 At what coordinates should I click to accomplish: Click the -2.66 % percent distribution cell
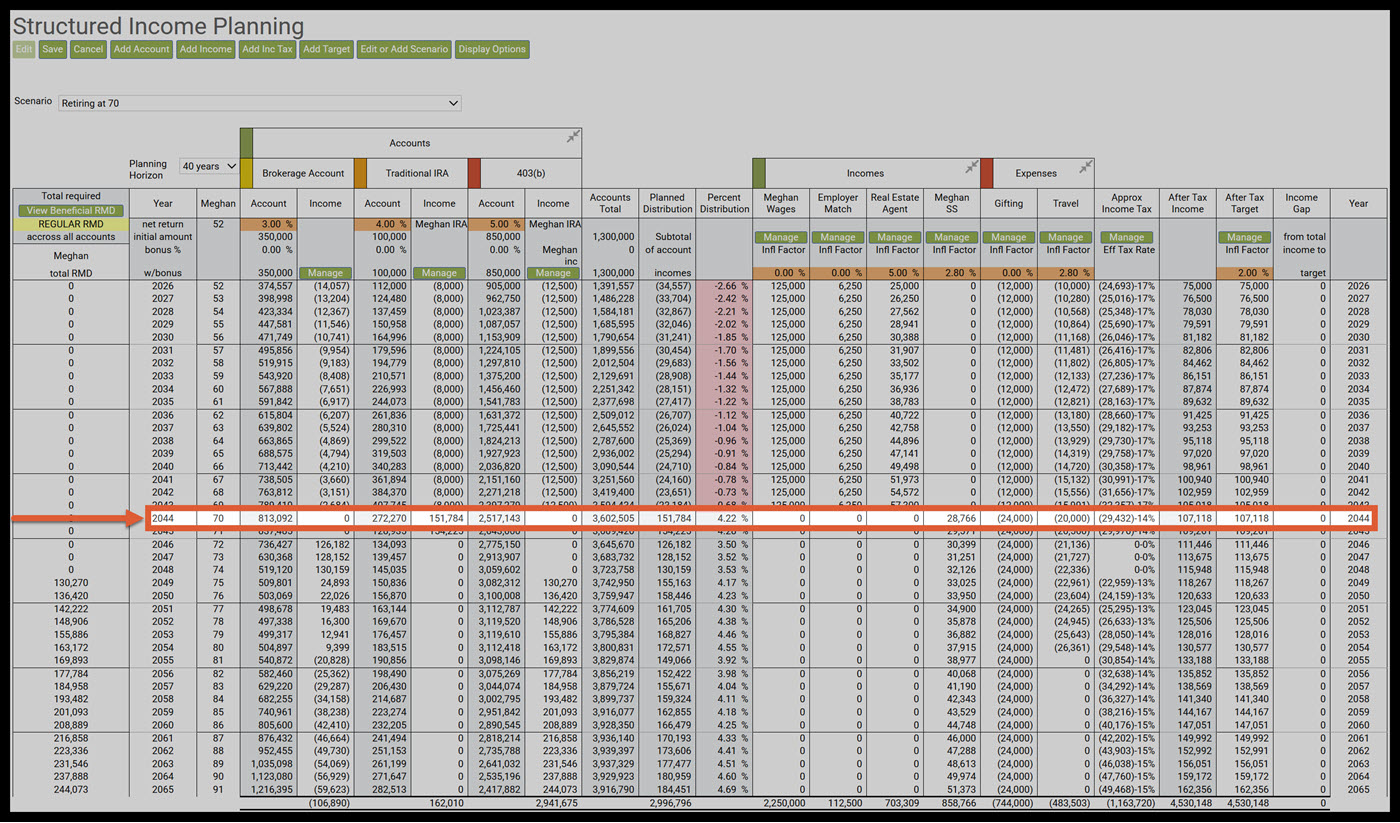pos(726,286)
